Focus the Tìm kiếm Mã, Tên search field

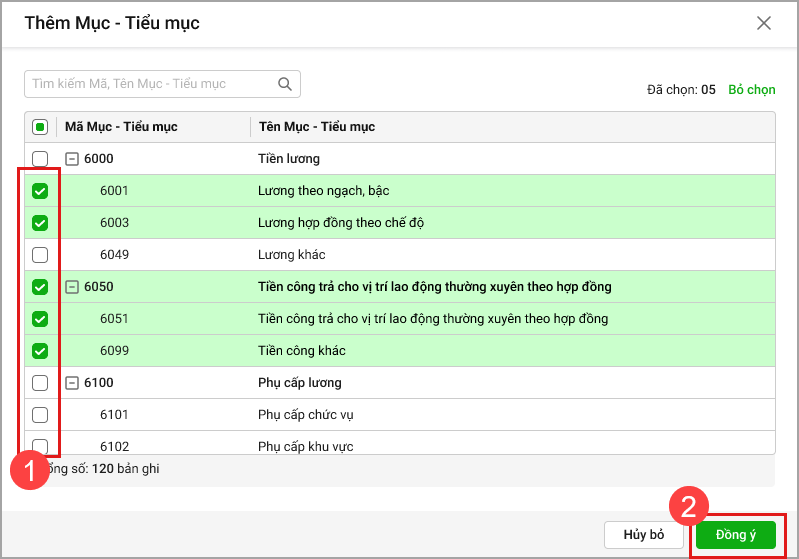pyautogui.click(x=150, y=84)
